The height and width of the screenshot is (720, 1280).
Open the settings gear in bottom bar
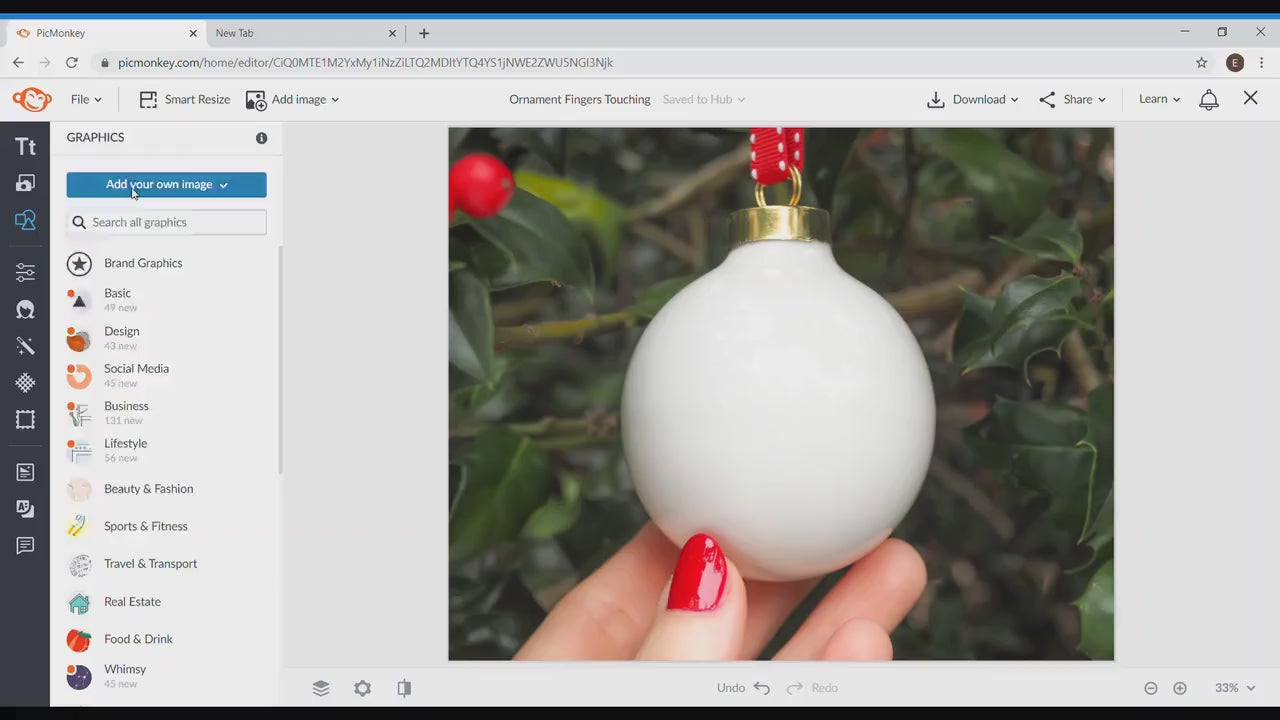(362, 688)
